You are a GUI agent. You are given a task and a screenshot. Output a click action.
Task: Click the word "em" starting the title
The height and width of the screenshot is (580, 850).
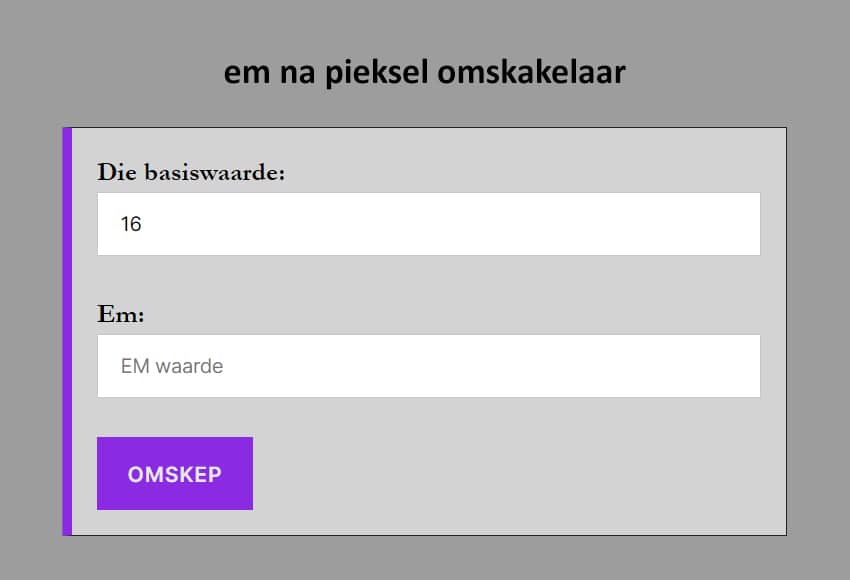click(243, 75)
